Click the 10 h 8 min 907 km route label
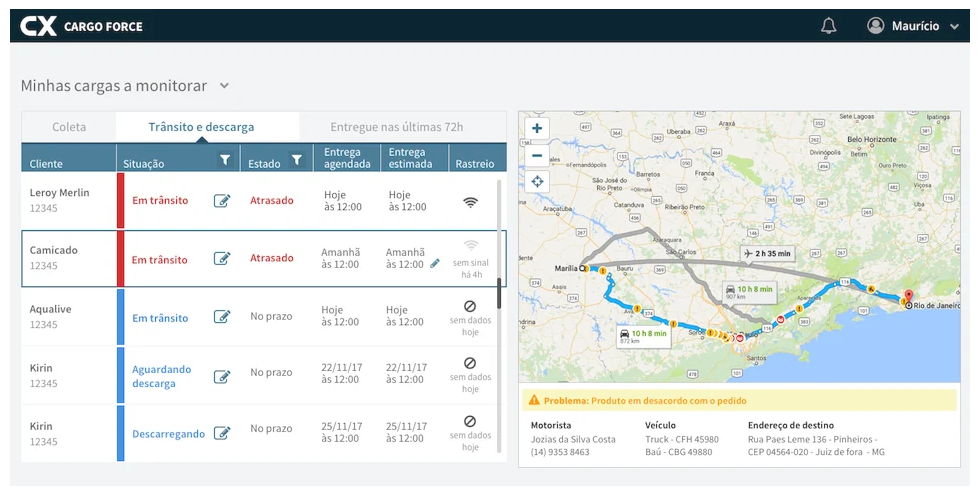Viewport: 978px width, 497px height. [x=749, y=292]
